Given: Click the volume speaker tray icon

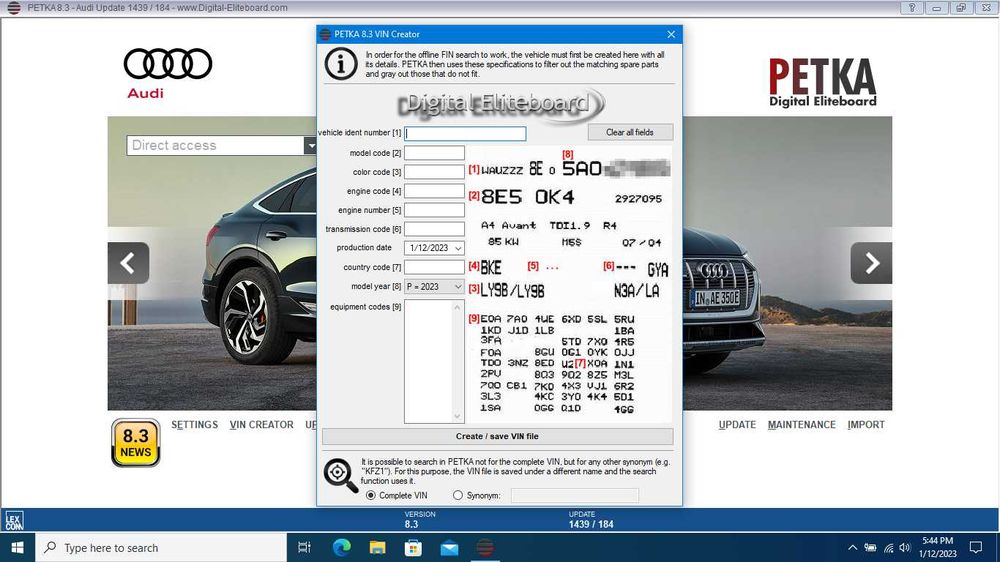Looking at the screenshot, I should coord(904,547).
